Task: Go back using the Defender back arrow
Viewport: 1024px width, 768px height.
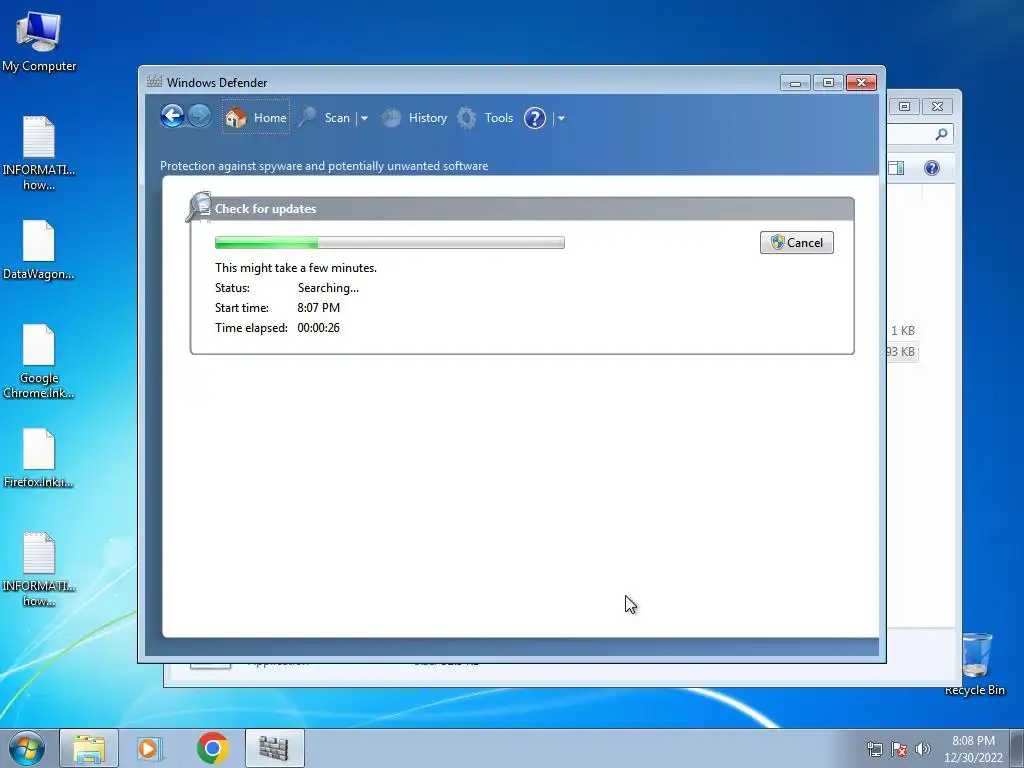Action: 172,117
